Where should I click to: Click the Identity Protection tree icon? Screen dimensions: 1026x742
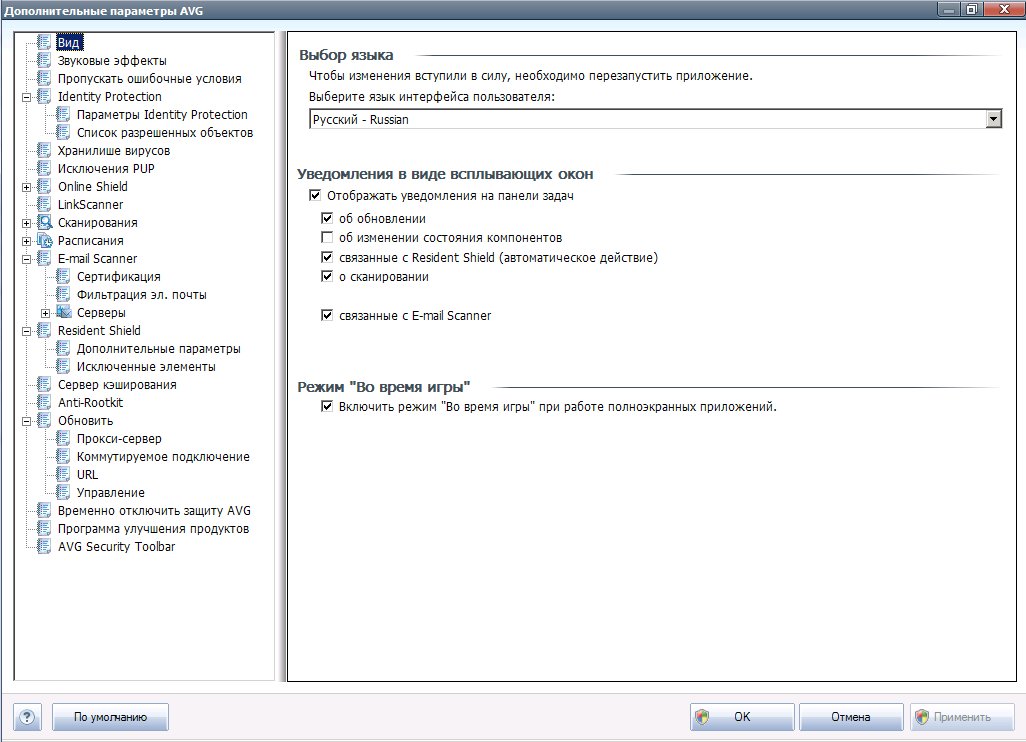44,96
